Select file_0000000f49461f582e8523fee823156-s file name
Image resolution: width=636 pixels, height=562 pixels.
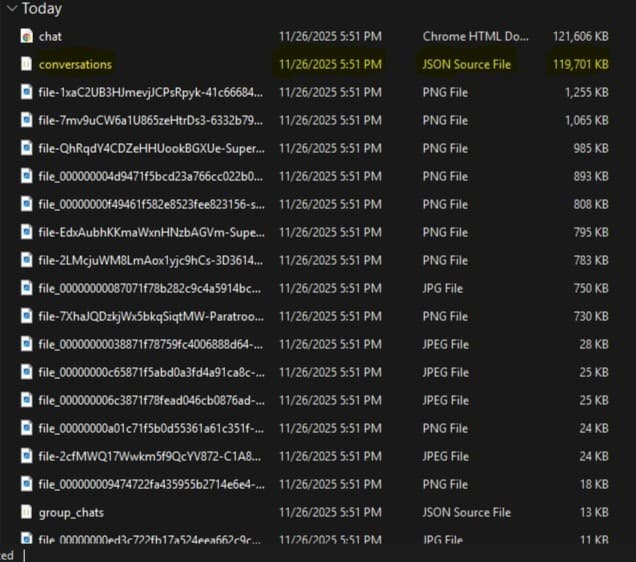coord(151,204)
